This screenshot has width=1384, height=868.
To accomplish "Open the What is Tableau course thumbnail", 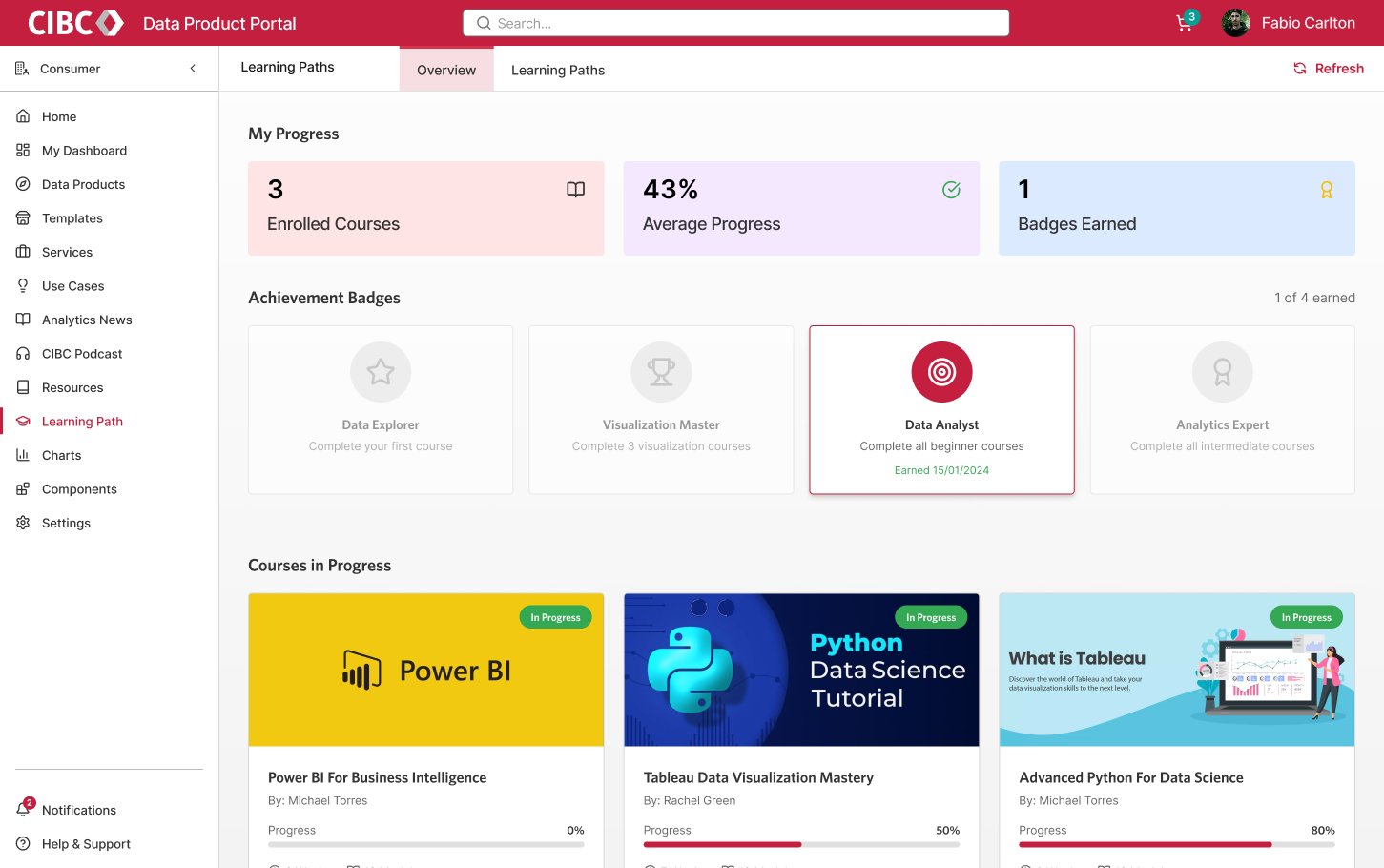I will click(1177, 671).
